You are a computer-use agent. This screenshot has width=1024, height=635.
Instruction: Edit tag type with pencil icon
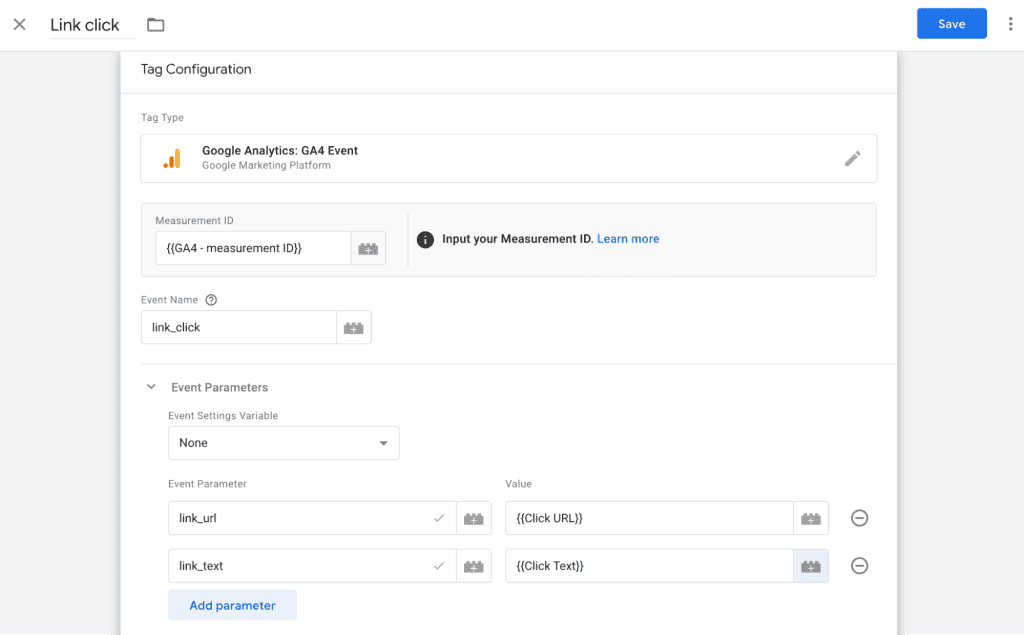click(x=852, y=159)
